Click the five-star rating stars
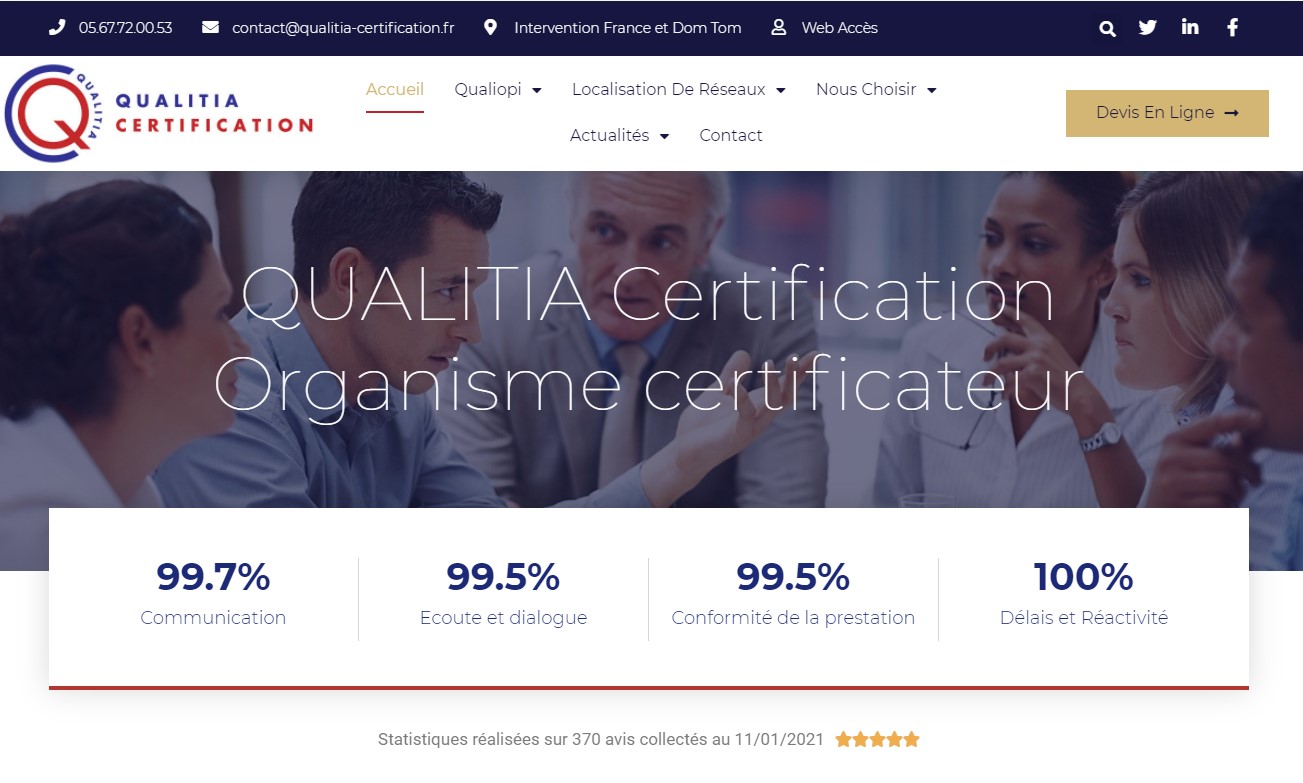This screenshot has height=783, width=1303. tap(876, 739)
